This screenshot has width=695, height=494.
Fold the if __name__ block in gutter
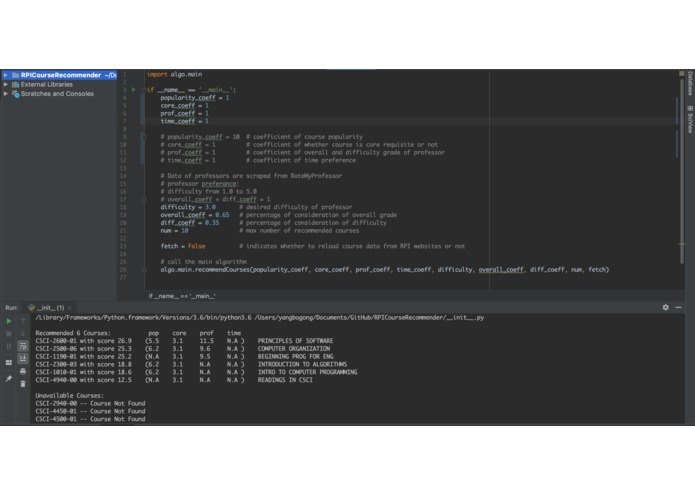pos(144,90)
